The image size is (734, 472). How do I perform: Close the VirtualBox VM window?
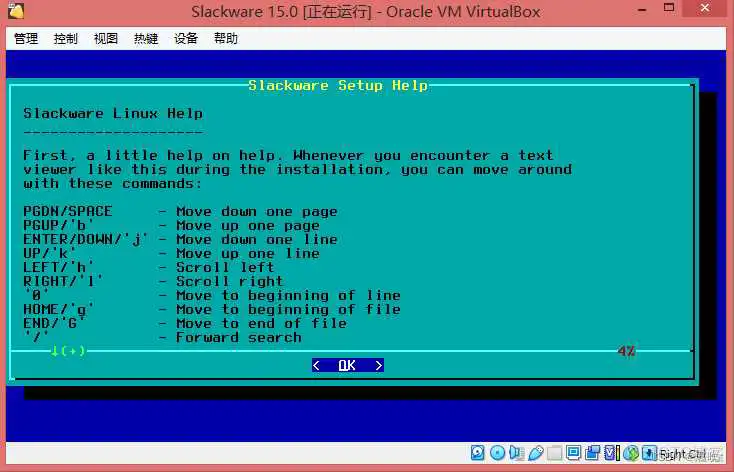click(705, 8)
